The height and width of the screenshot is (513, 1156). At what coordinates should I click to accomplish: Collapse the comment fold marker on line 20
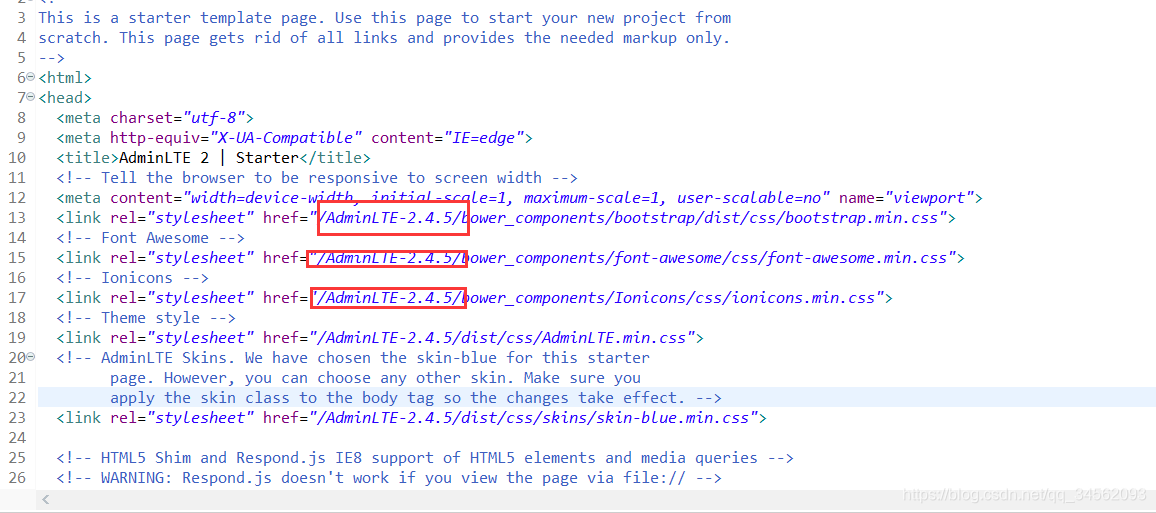(30, 357)
